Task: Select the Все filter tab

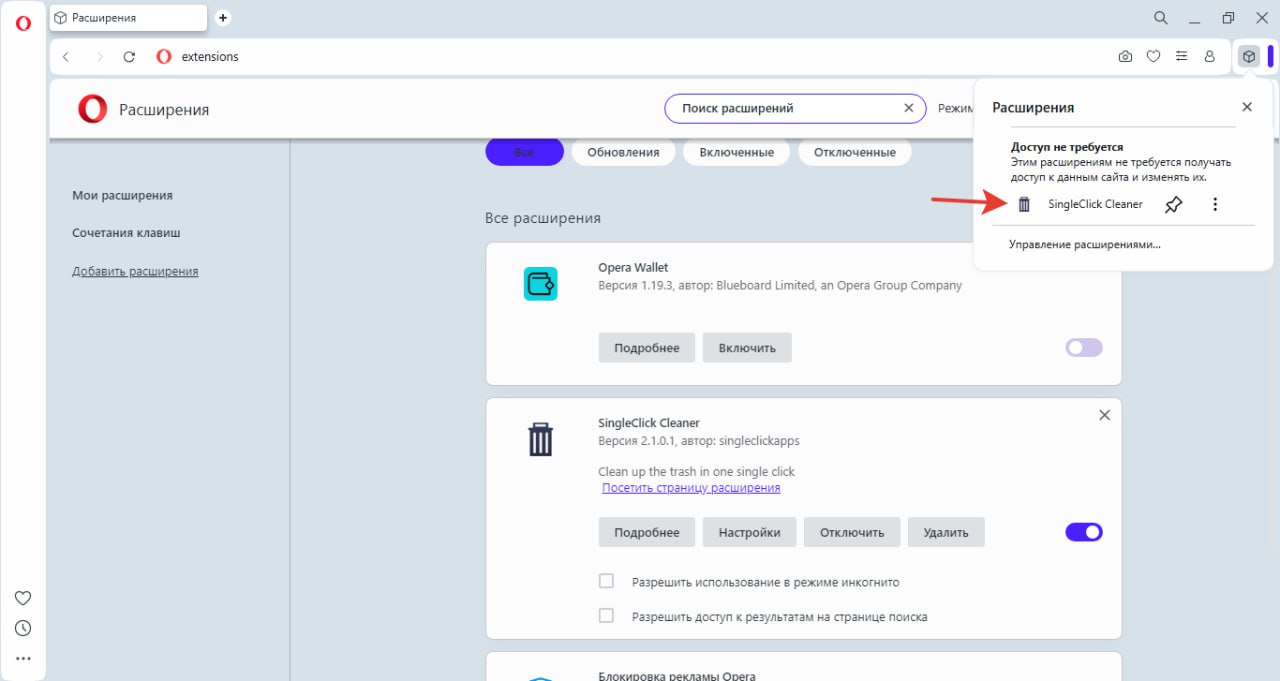Action: coord(524,152)
